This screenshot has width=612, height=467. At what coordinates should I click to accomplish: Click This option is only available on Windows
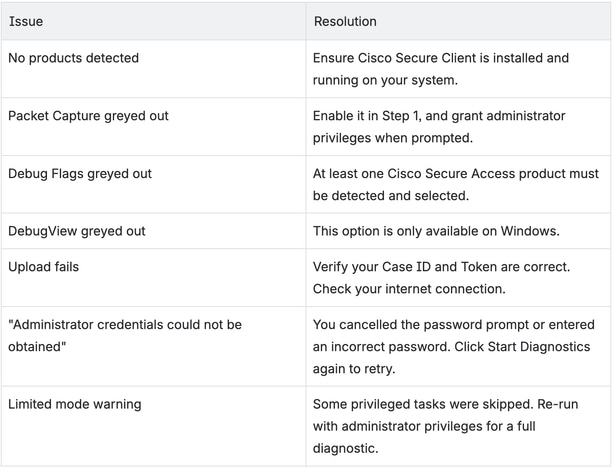coord(436,231)
